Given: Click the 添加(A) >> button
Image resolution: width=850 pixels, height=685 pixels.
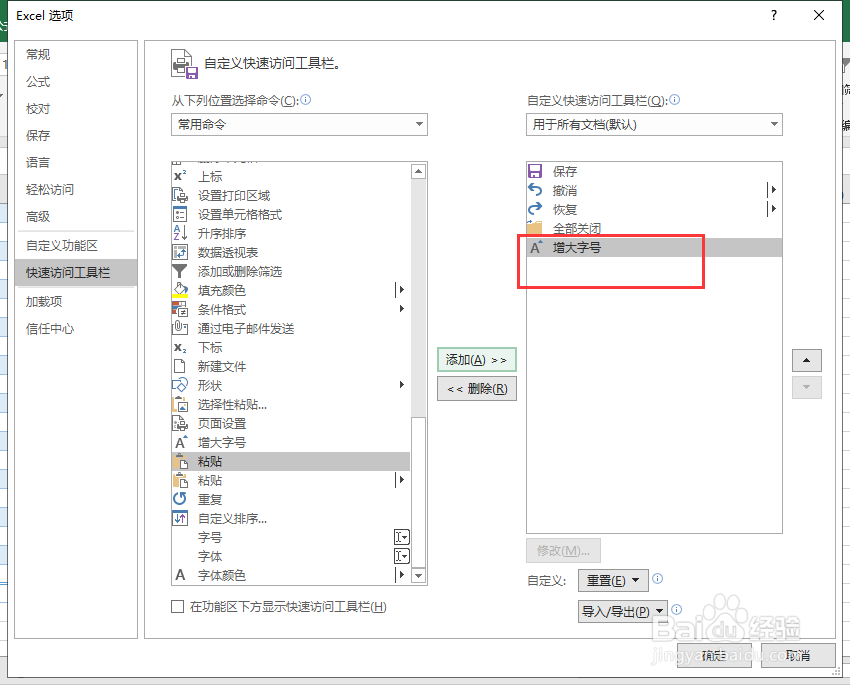Looking at the screenshot, I should (x=477, y=360).
